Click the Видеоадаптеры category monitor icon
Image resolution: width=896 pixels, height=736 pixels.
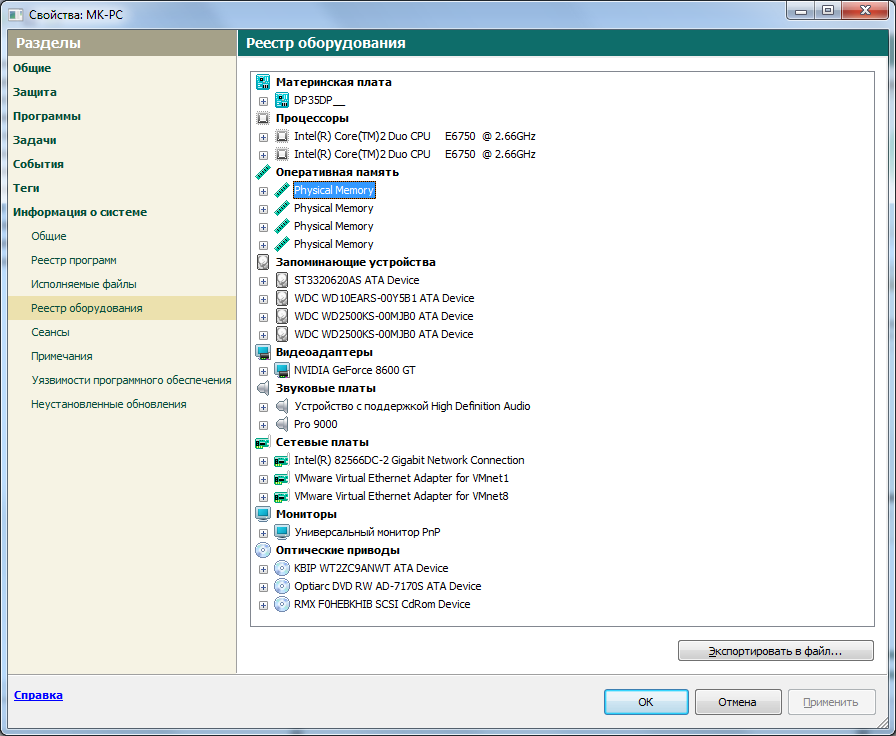(263, 352)
